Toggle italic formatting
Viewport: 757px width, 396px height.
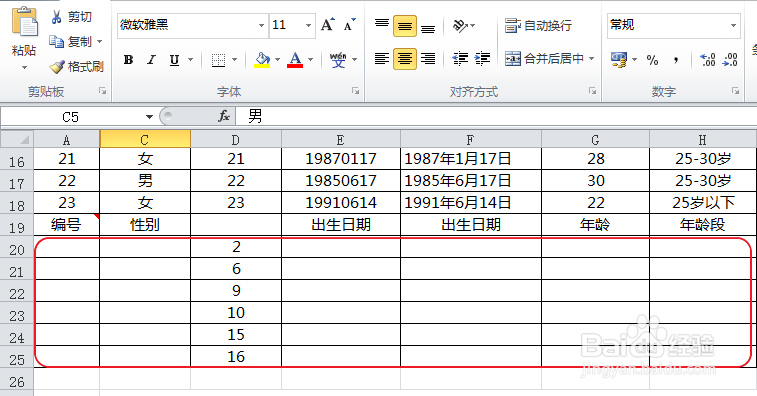coord(152,60)
